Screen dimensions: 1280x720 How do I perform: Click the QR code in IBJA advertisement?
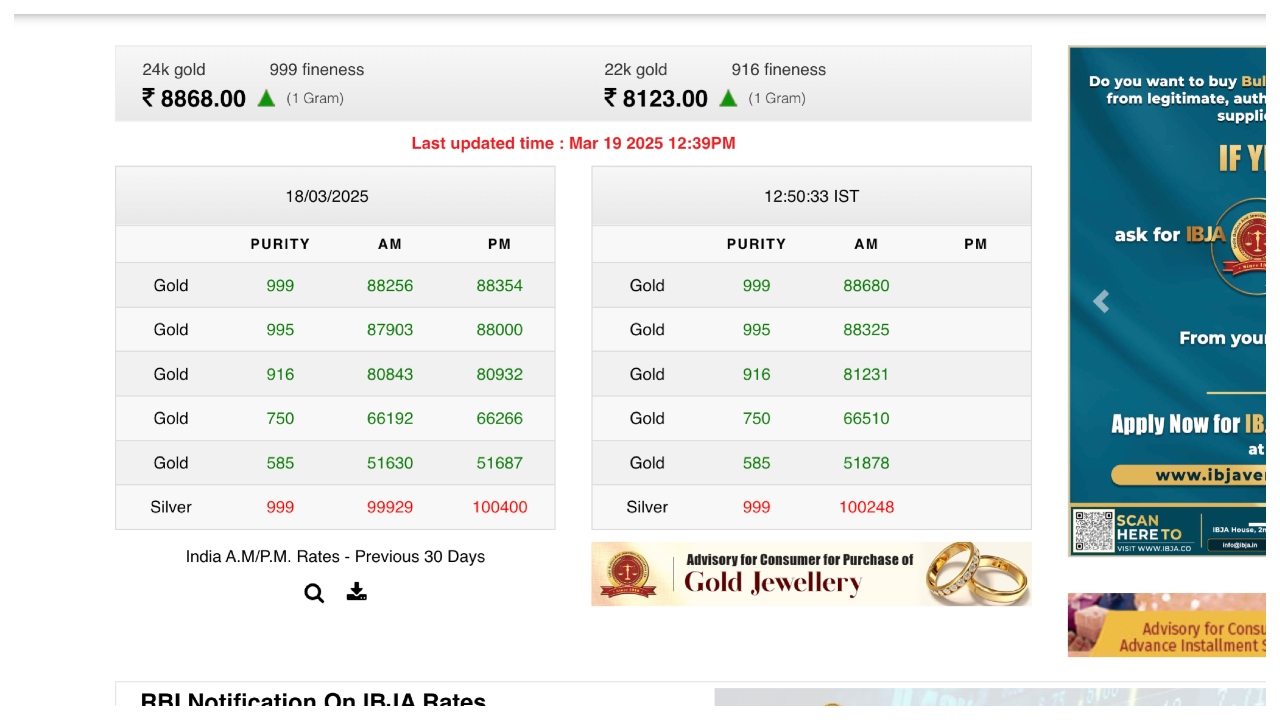[1092, 530]
